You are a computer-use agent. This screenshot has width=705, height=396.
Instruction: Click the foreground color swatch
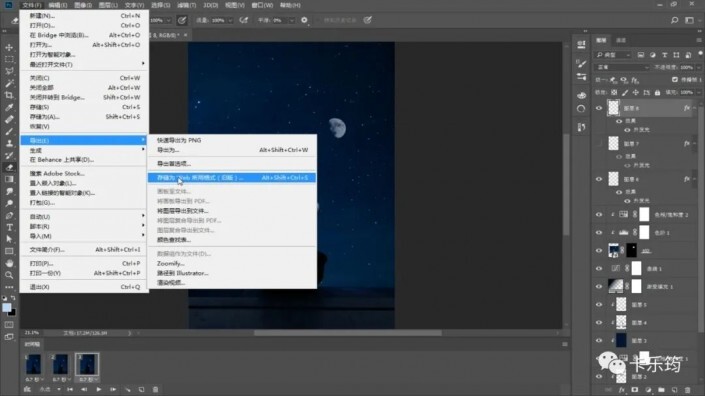click(6, 307)
